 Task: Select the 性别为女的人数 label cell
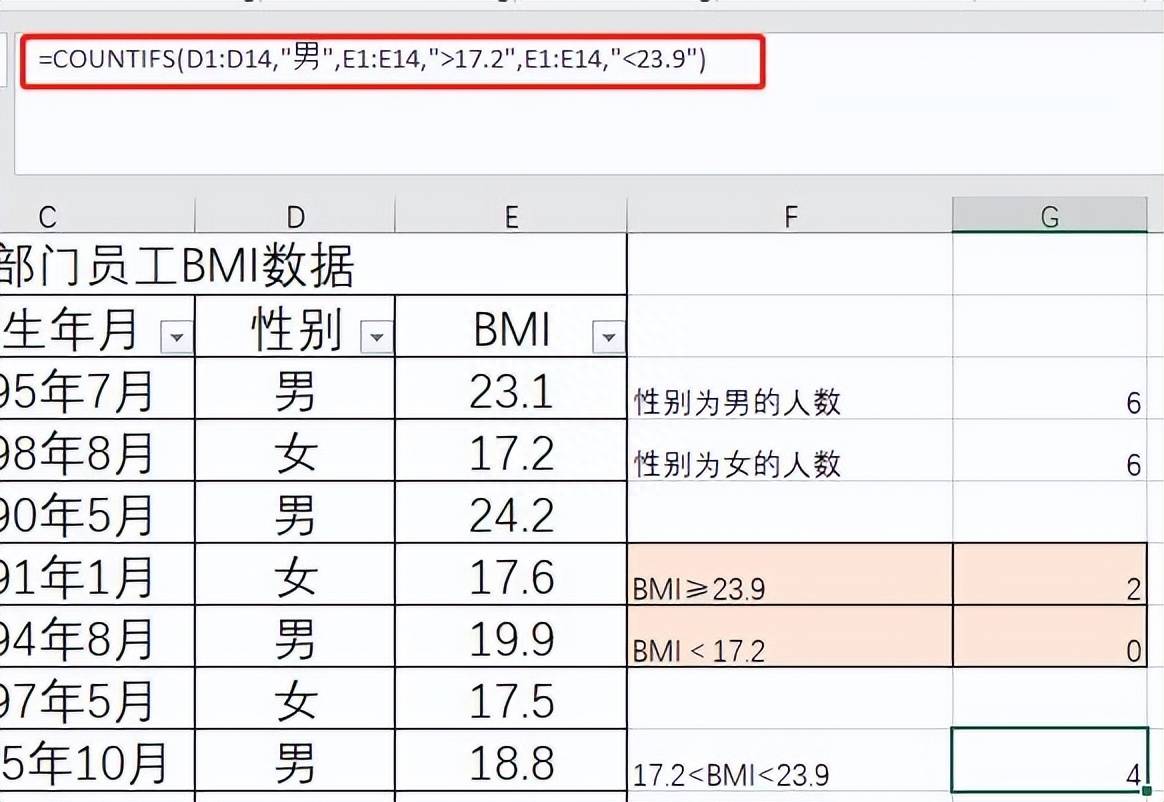[790, 451]
